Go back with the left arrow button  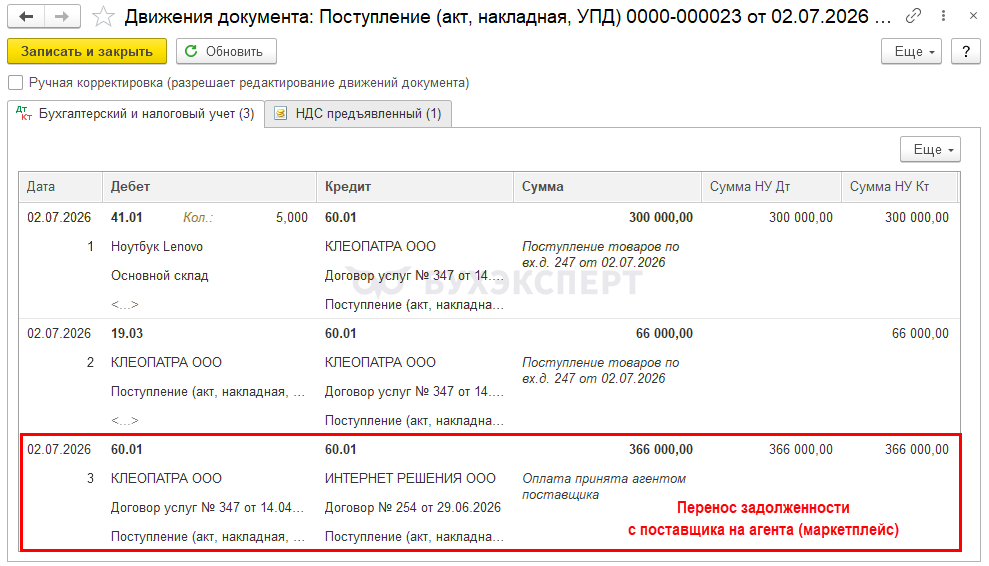click(x=26, y=17)
